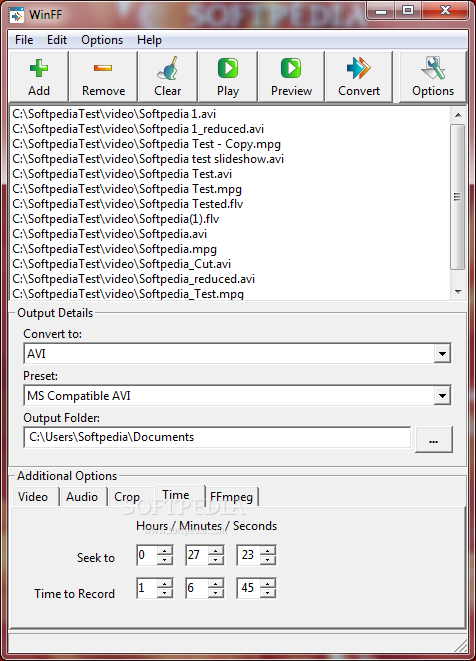Click the Clear list broom icon
Viewport: 476px width, 661px height.
coord(167,76)
